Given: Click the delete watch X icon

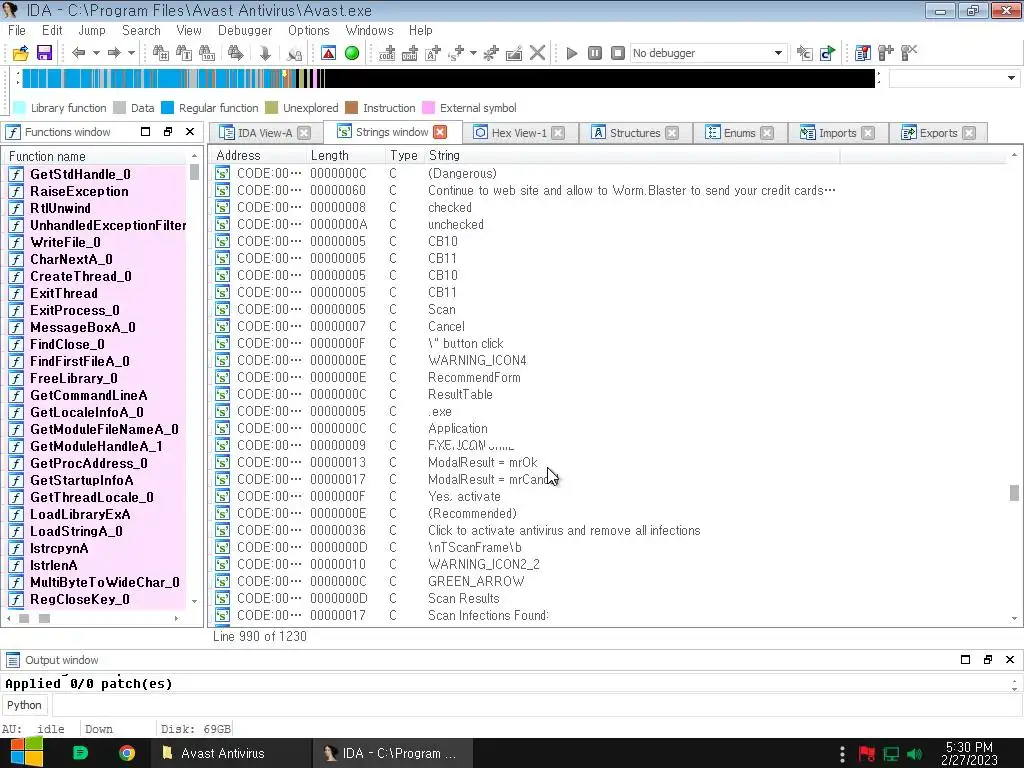Looking at the screenshot, I should 909,53.
